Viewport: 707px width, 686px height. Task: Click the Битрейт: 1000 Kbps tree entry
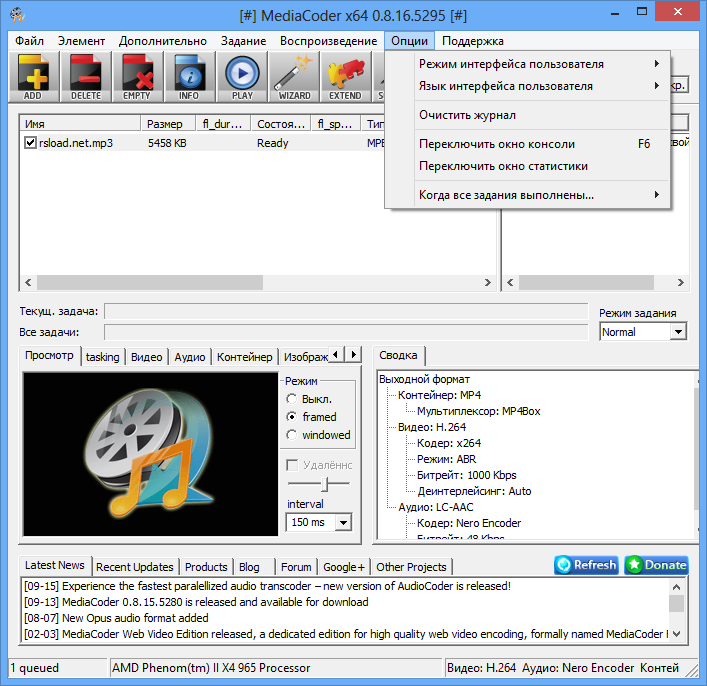pyautogui.click(x=466, y=475)
